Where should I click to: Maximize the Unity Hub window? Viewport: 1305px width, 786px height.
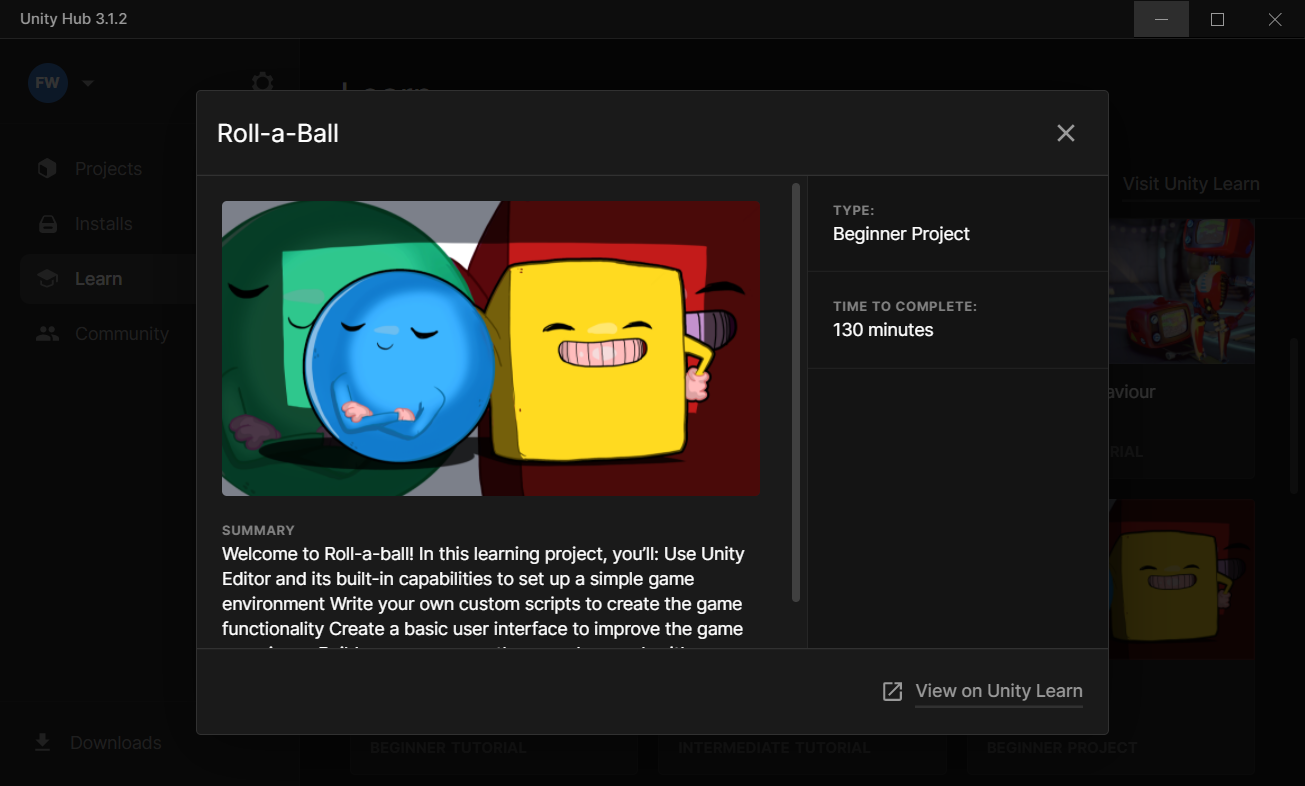1217,19
